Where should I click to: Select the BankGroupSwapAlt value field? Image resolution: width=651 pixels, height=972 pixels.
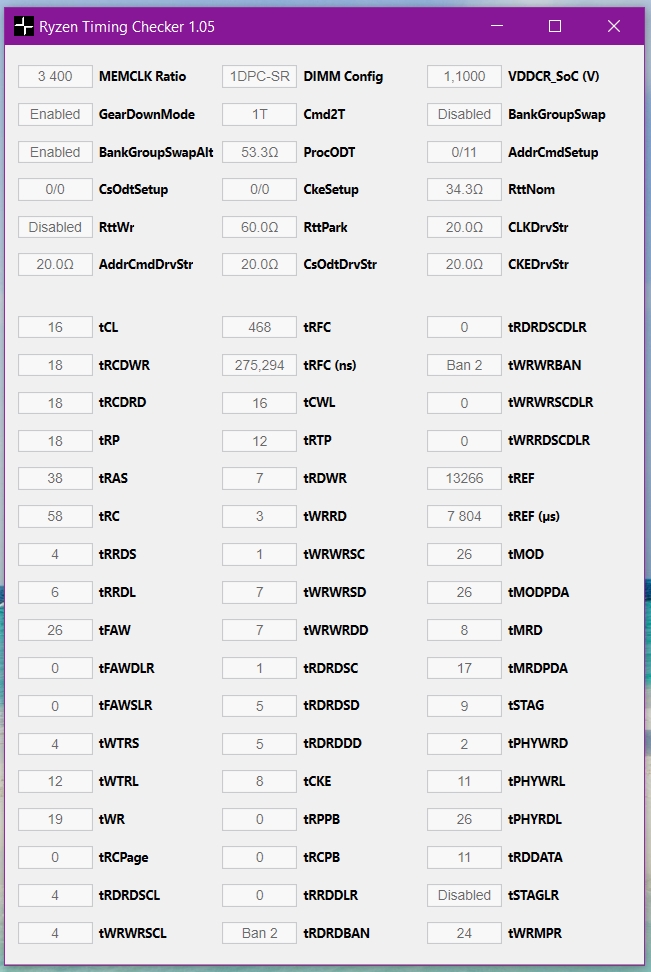coord(55,152)
